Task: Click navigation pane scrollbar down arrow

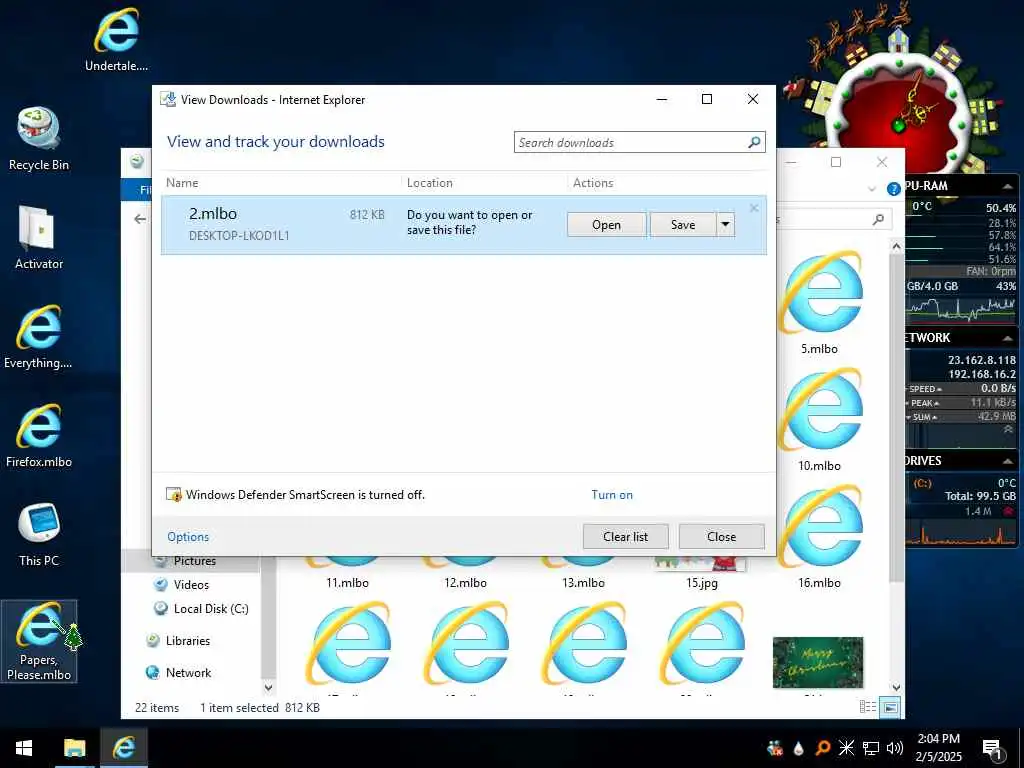Action: tap(268, 688)
